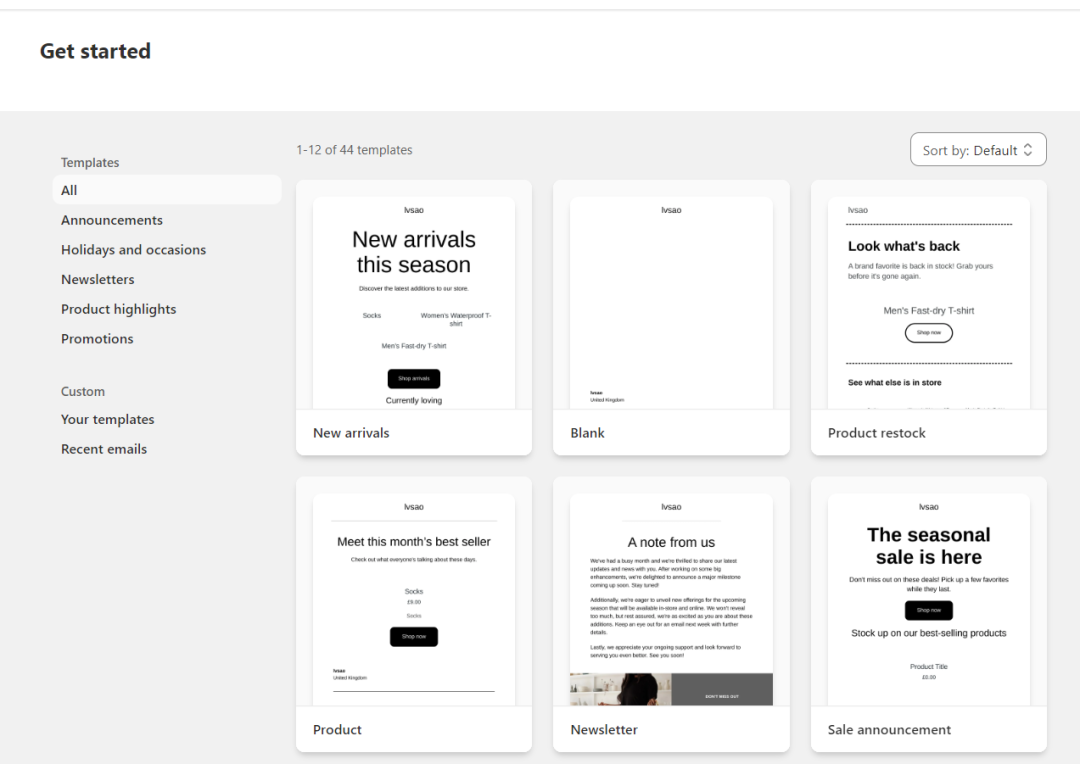Click the Sale announcement card title
The image size is (1080, 764).
889,730
